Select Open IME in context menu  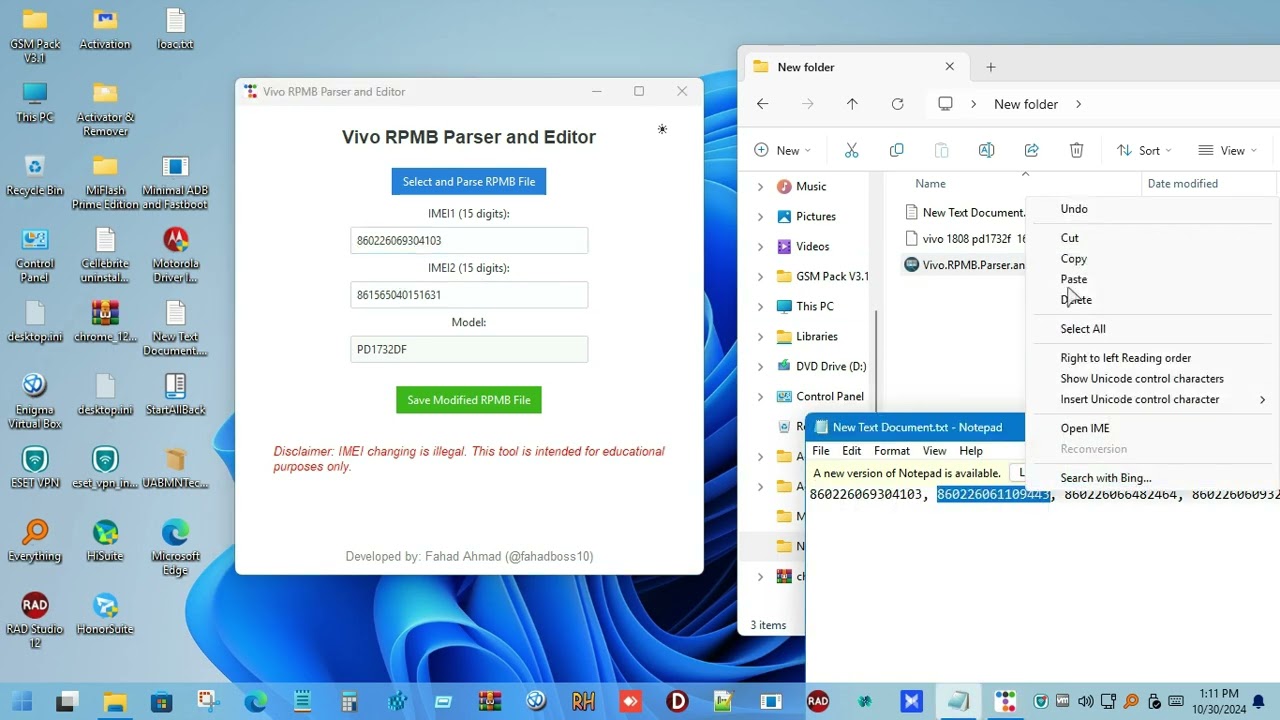click(x=1085, y=428)
